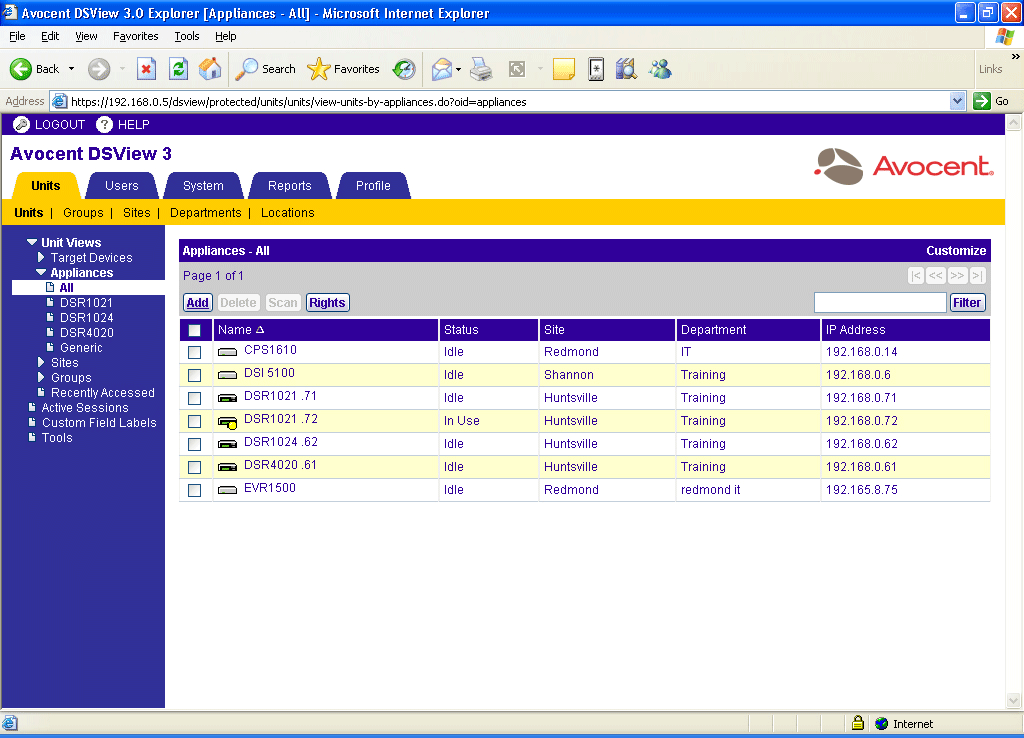Check the DSR4020 .61 row checkbox

click(195, 468)
